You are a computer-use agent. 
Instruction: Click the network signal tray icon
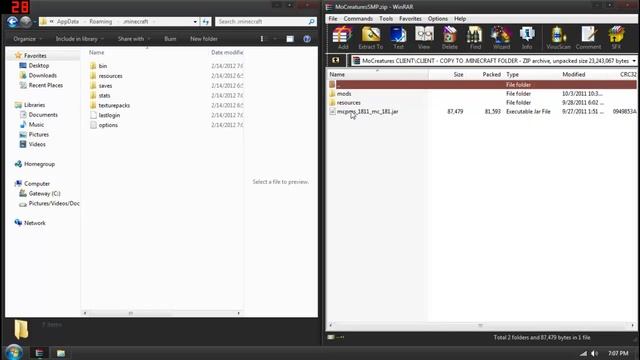tap(584, 353)
